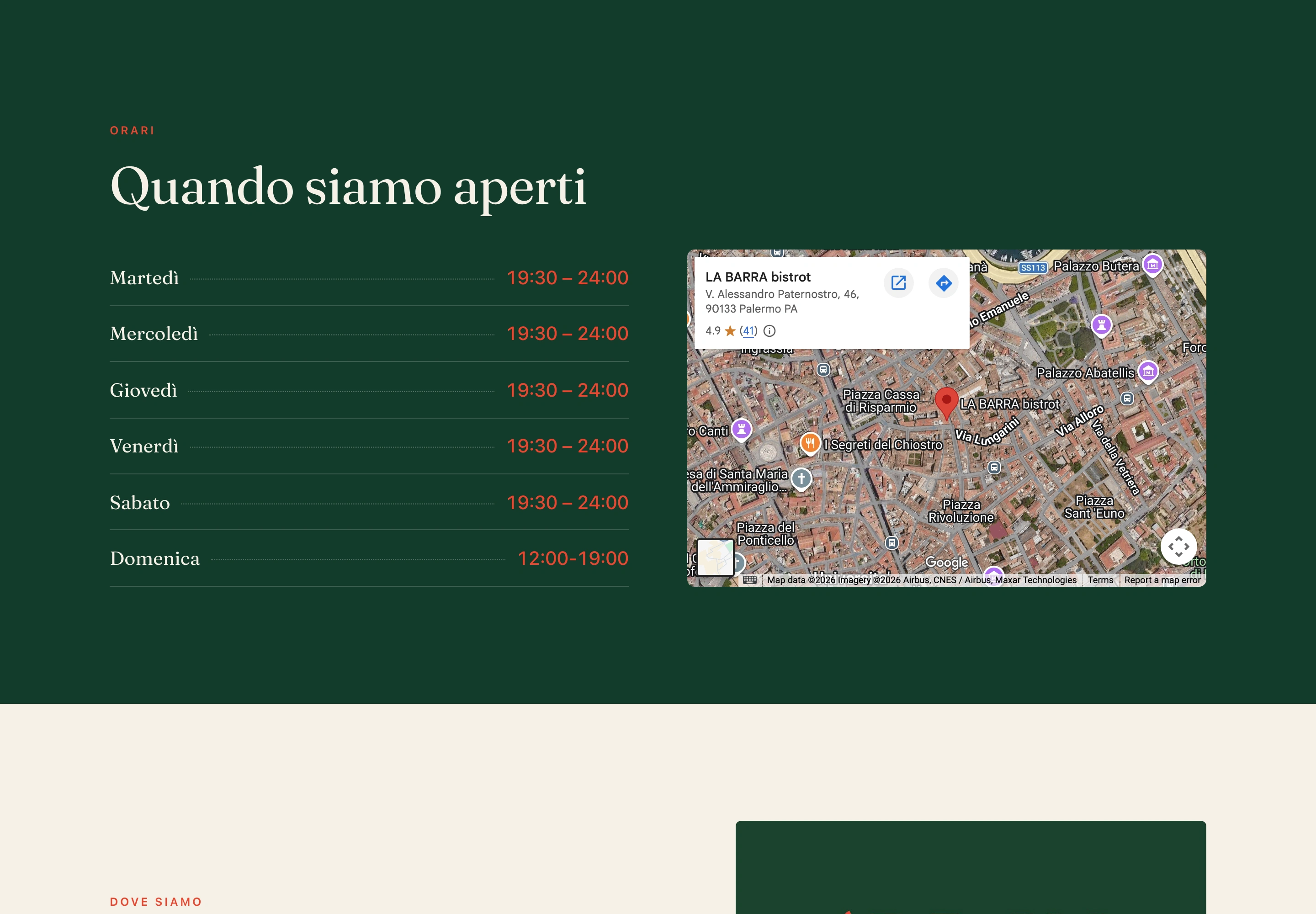Image resolution: width=1316 pixels, height=914 pixels.
Task: Click the Quattro Canti landmark marker
Action: tap(741, 429)
